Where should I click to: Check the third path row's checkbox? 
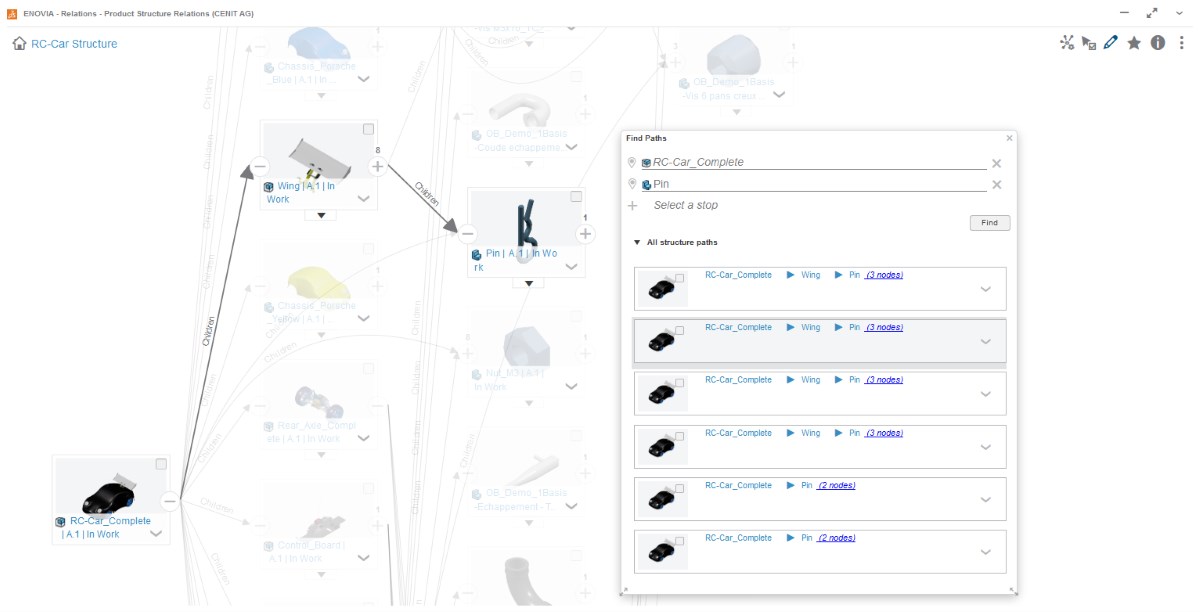[x=680, y=383]
